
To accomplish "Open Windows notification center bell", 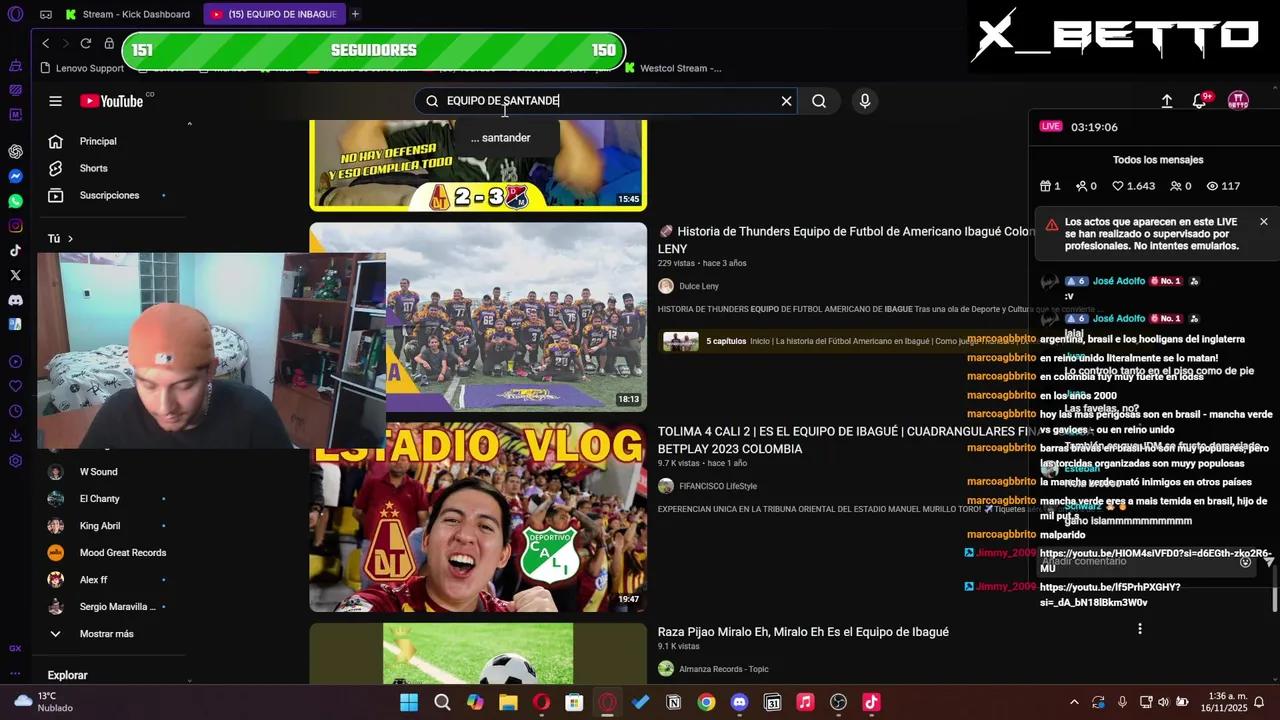I will click(1259, 702).
